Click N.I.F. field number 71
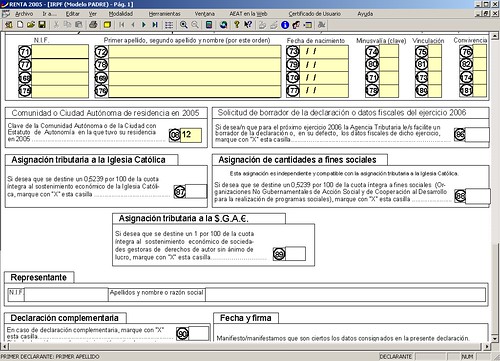The image size is (500, 361). [60, 52]
